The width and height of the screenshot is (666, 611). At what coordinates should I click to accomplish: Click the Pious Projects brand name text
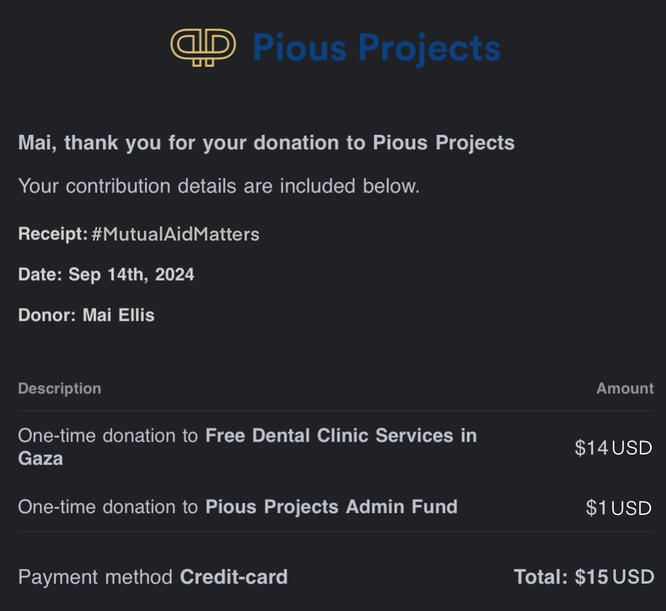tap(376, 47)
